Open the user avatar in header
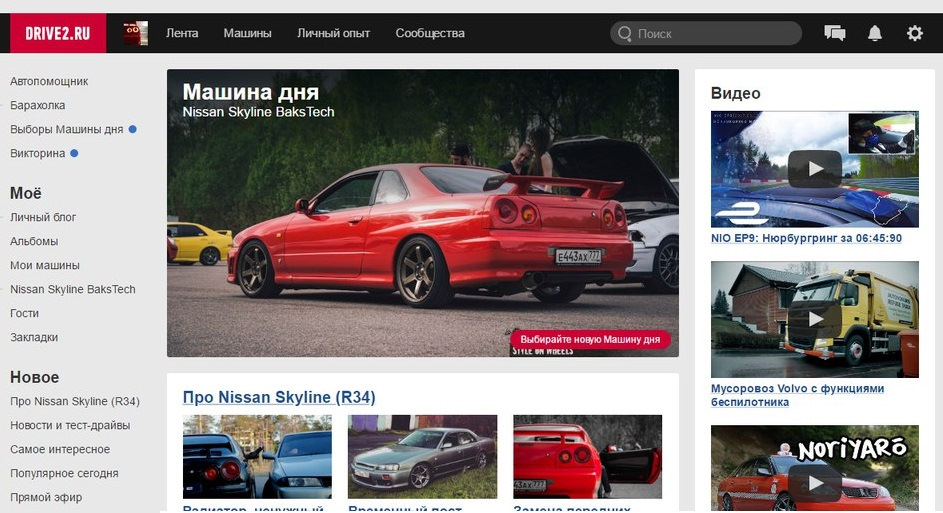Image resolution: width=943 pixels, height=513 pixels. [135, 33]
